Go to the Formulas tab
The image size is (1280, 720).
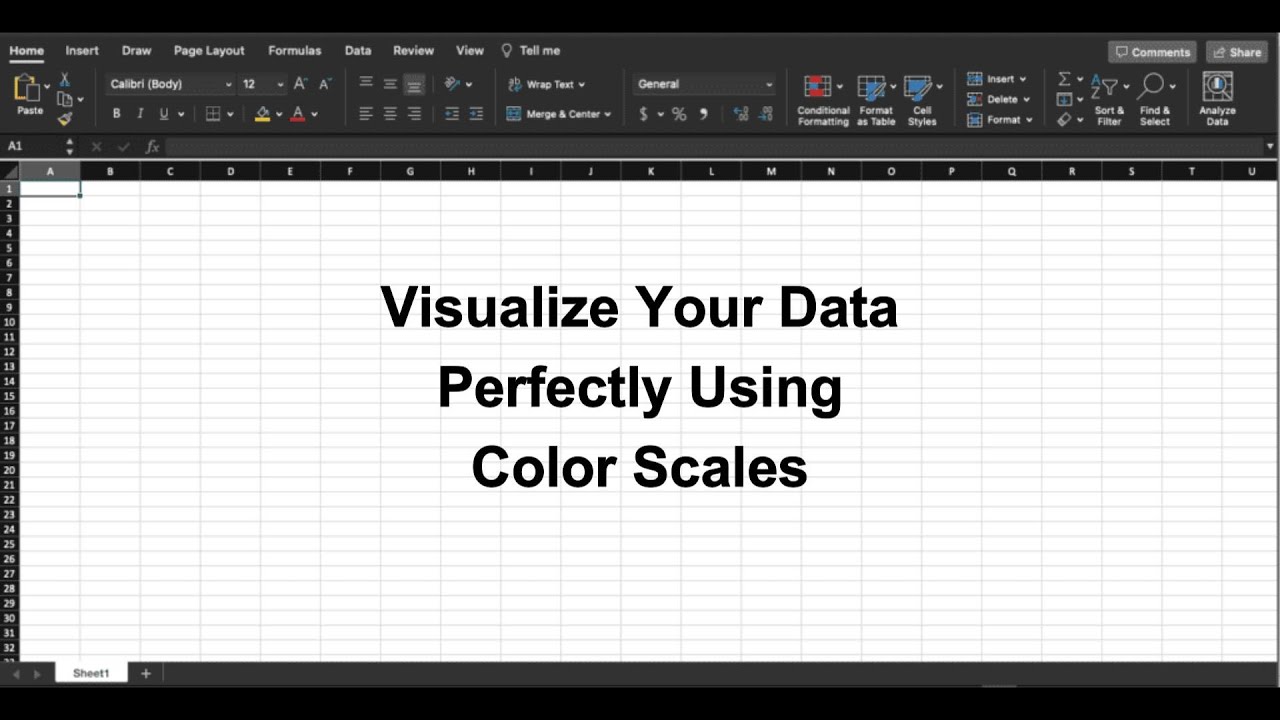point(295,50)
